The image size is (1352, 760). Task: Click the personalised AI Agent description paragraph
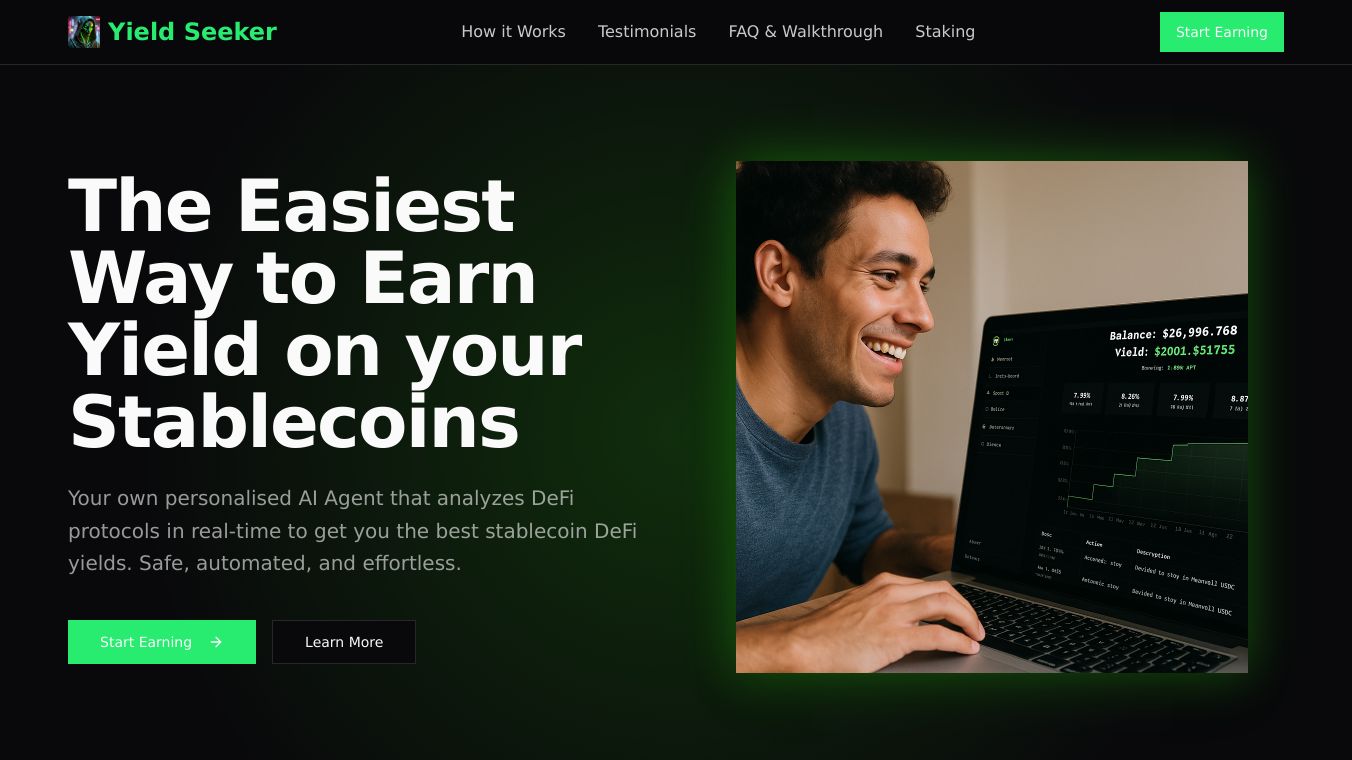coord(352,530)
